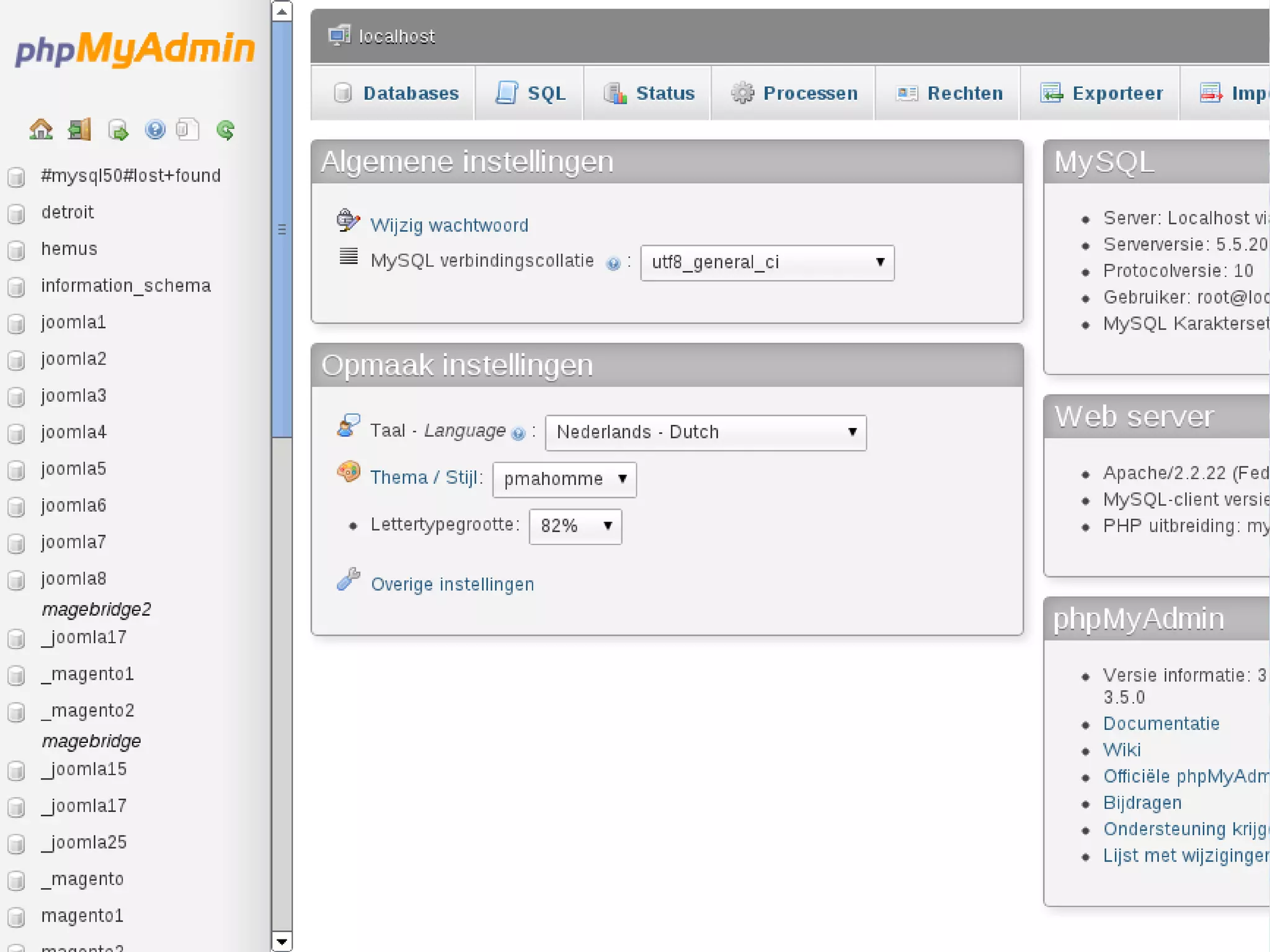The height and width of the screenshot is (952, 1270).
Task: Open the MySQL verbindingscollatie dropdown
Action: [767, 262]
